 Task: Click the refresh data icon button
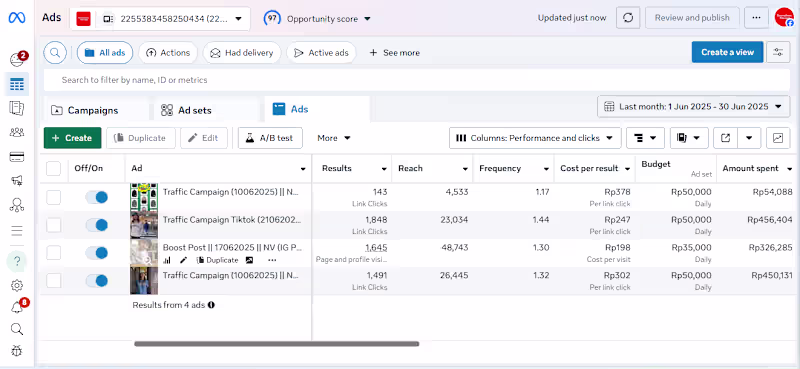pyautogui.click(x=628, y=18)
